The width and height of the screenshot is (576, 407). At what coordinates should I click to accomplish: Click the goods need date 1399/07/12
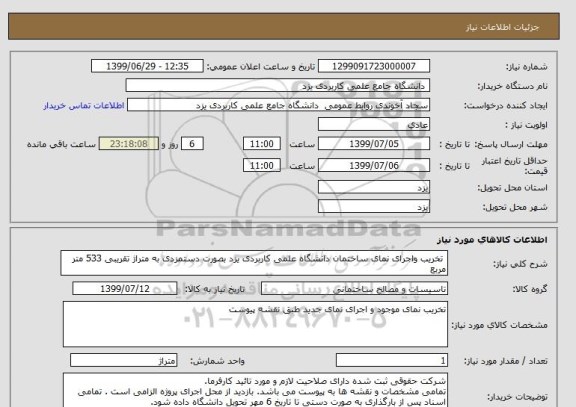point(125,289)
